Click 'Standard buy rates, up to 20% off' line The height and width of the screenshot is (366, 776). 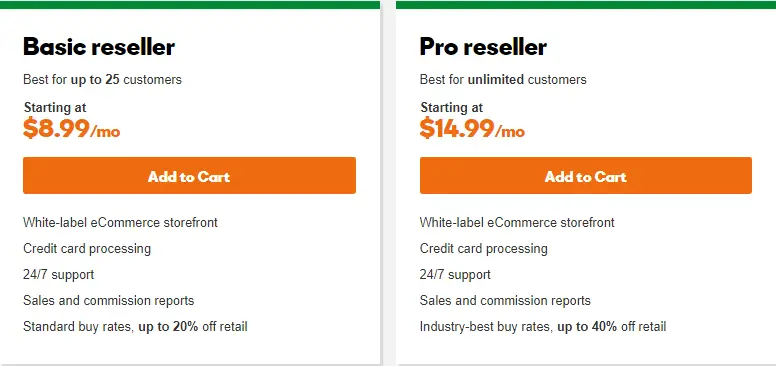(x=135, y=326)
